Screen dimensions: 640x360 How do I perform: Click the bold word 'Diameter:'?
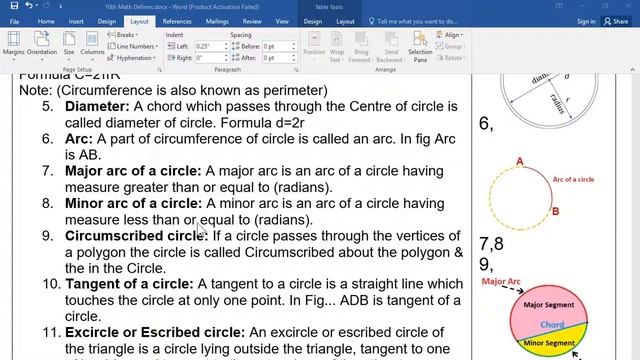(x=97, y=106)
